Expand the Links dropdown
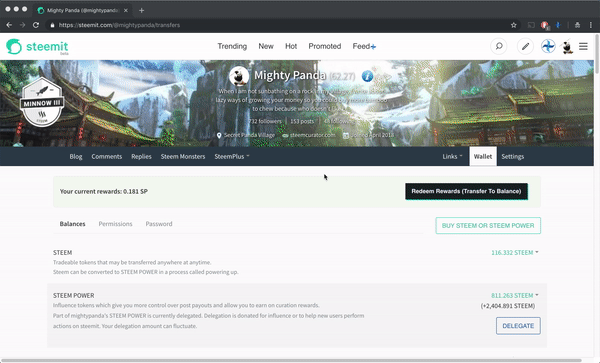The height and width of the screenshot is (363, 600). [x=452, y=156]
